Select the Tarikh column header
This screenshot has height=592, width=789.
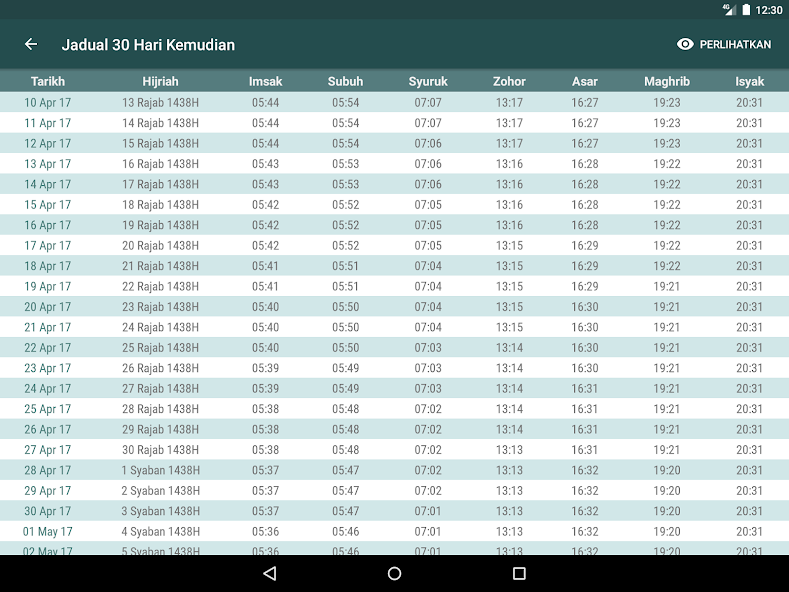pyautogui.click(x=47, y=82)
